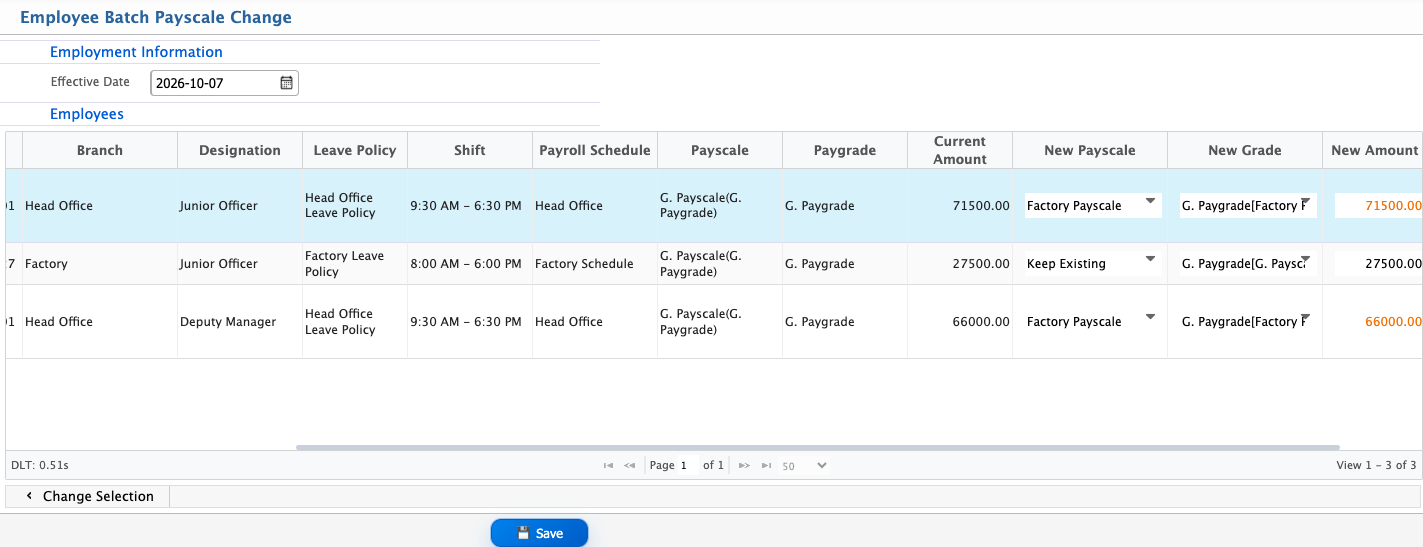Click the New Amount column header
The image size is (1423, 547).
click(x=1373, y=150)
